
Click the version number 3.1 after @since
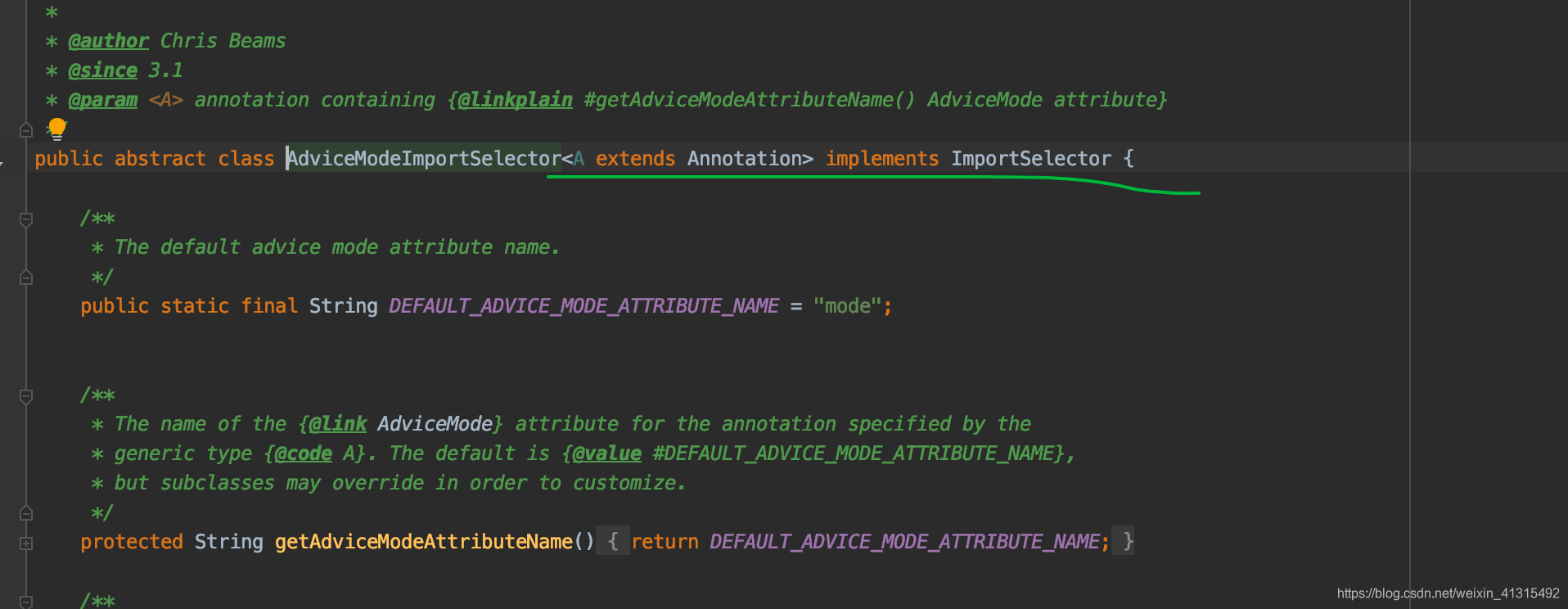tap(165, 70)
